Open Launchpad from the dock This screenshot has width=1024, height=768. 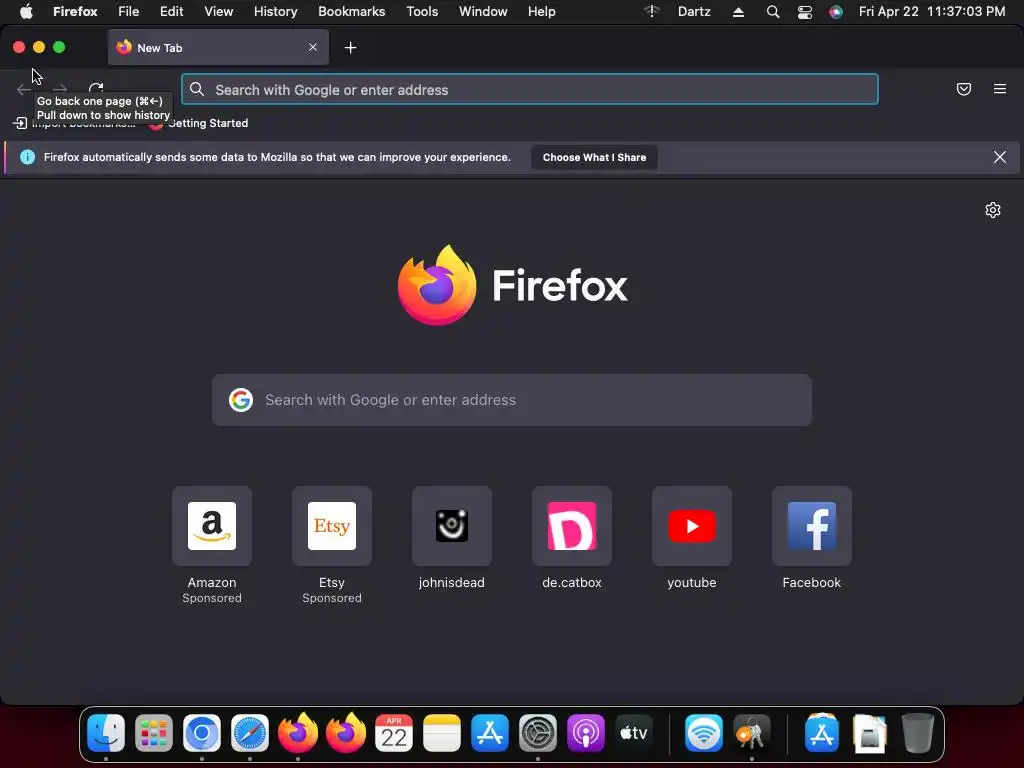[x=154, y=733]
